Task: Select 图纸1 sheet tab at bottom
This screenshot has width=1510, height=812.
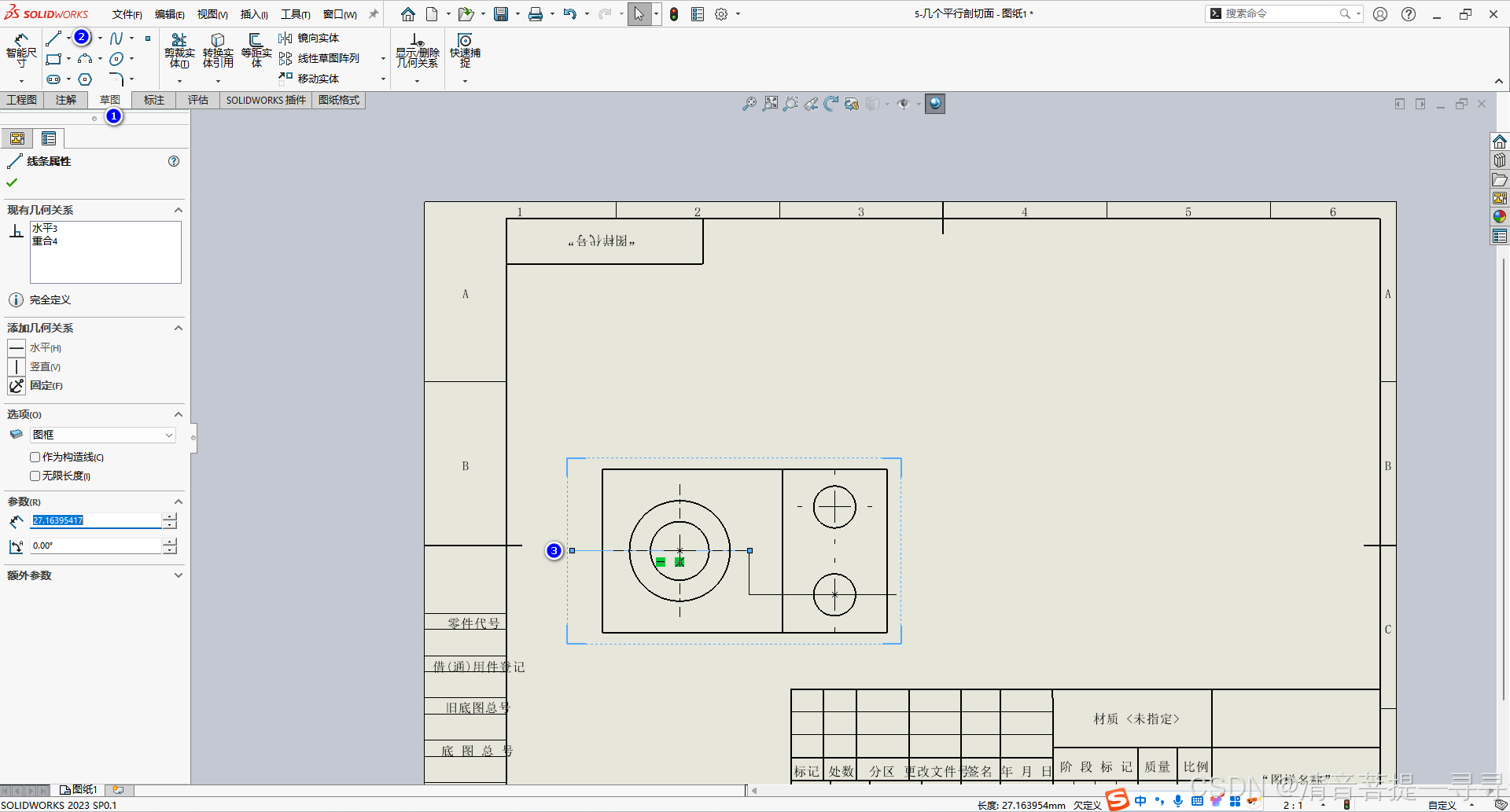Action: [x=79, y=789]
